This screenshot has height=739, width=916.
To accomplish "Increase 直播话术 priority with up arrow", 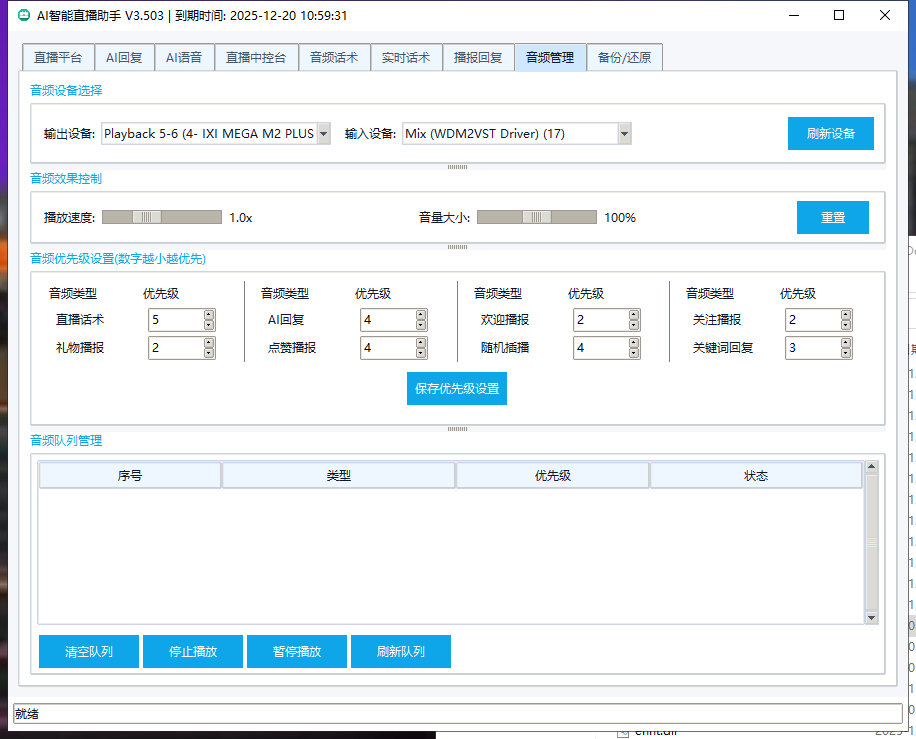I will 209,315.
